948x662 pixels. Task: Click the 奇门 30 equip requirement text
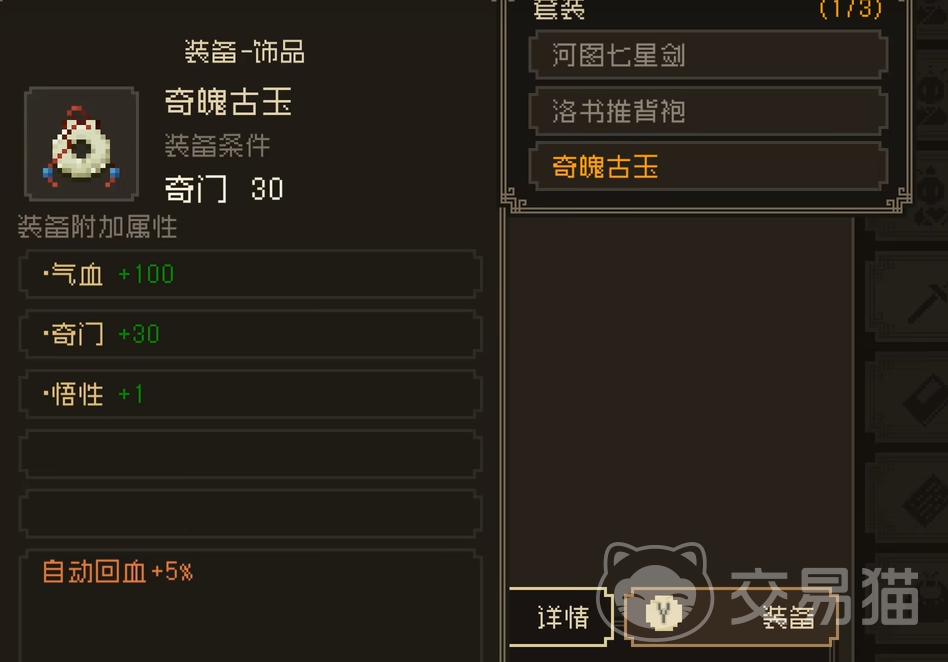224,189
